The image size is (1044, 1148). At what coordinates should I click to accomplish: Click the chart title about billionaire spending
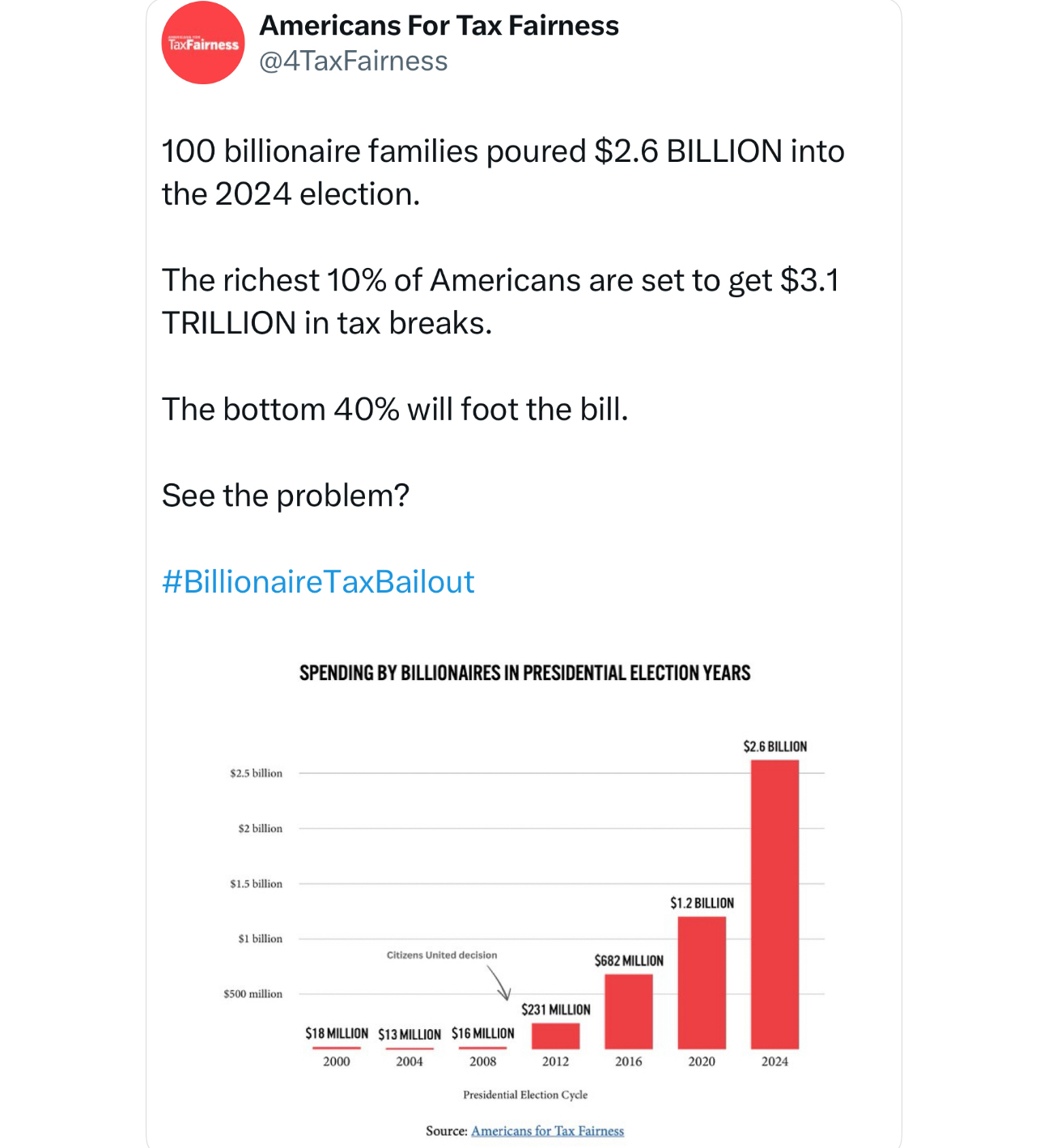(524, 674)
